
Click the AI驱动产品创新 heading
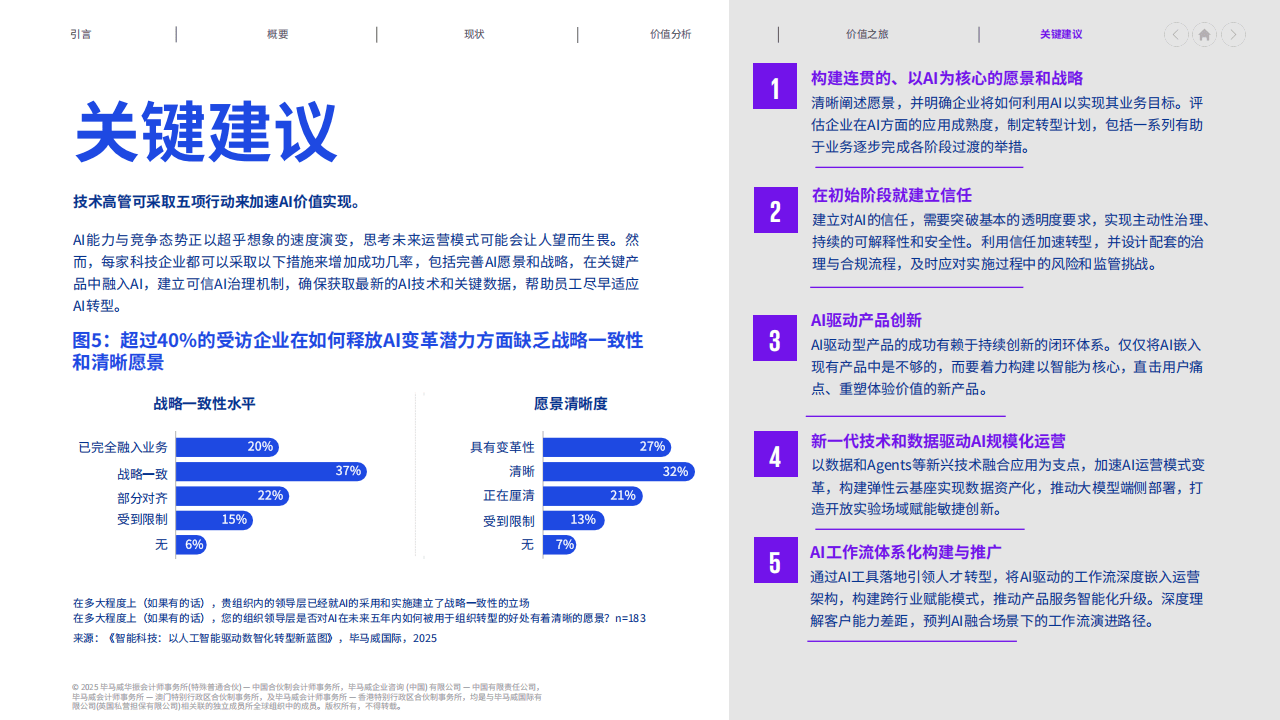click(866, 320)
